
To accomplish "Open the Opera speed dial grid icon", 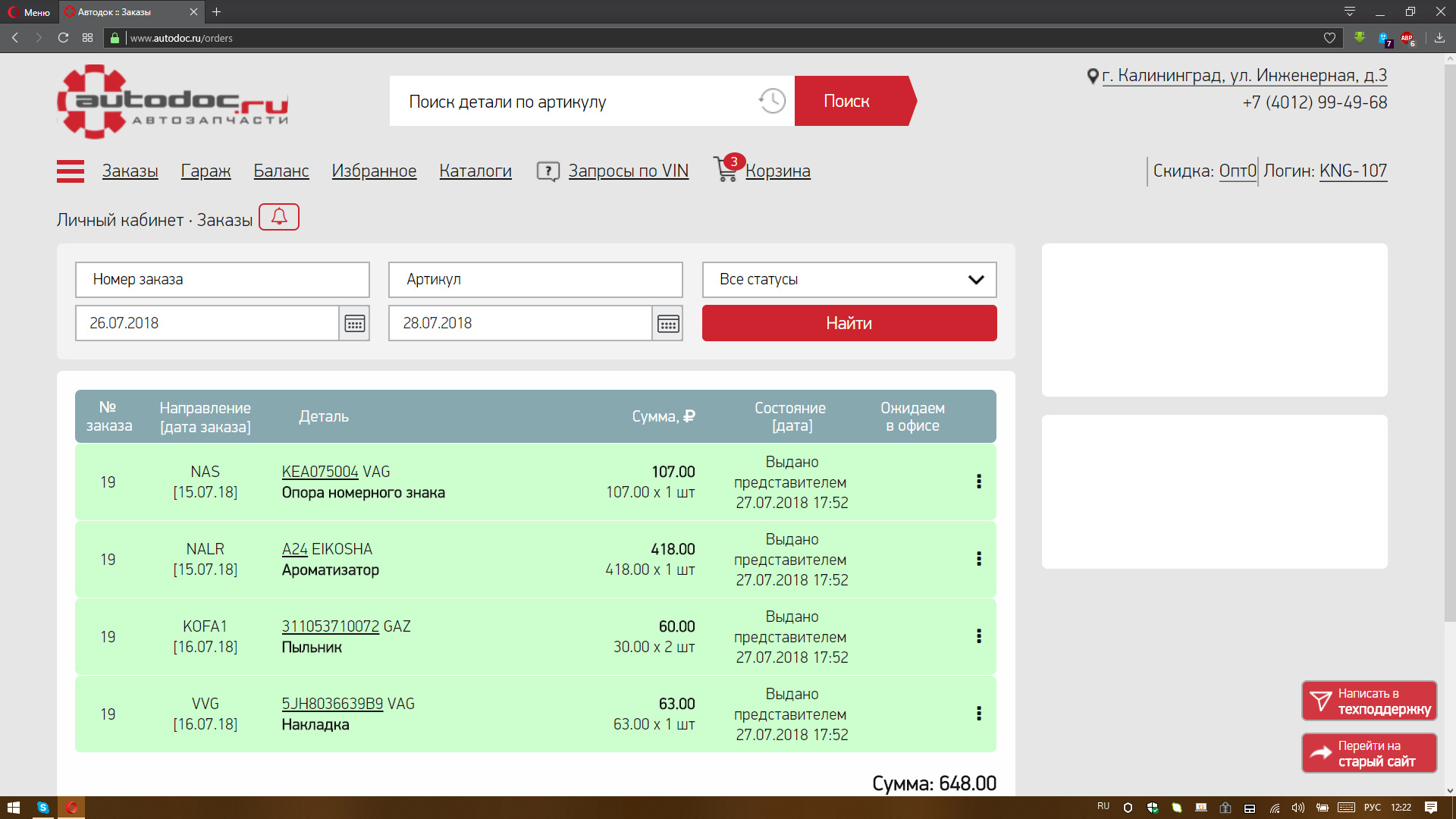I will coord(88,37).
